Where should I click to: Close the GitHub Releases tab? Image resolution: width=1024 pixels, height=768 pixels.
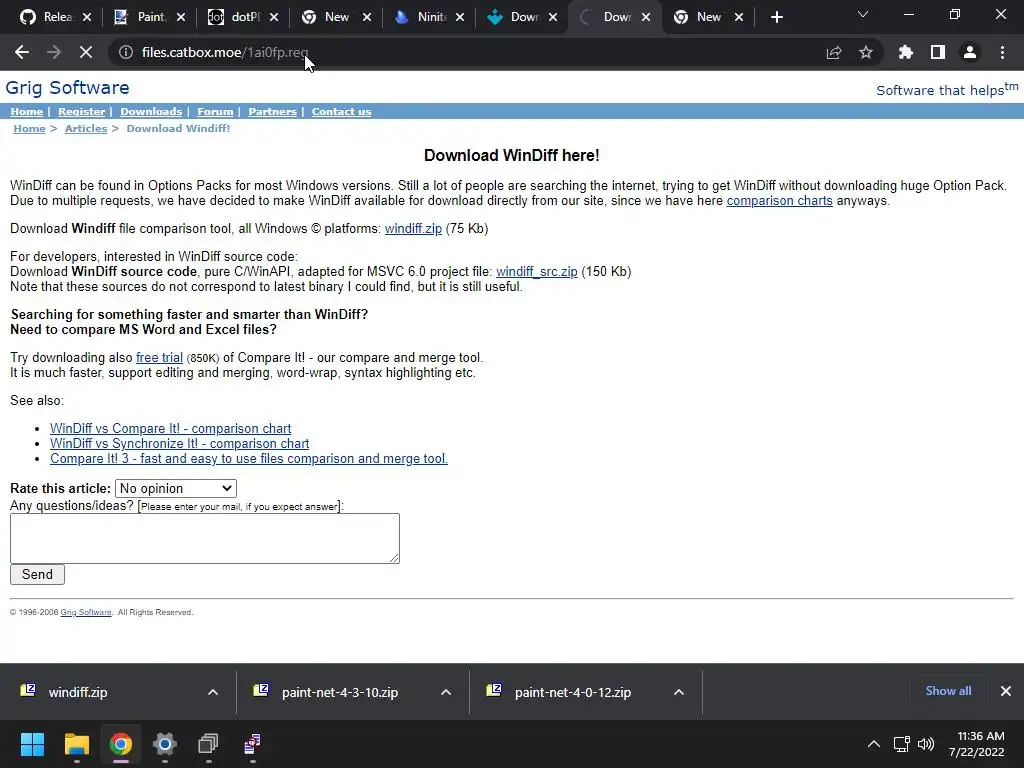[88, 17]
